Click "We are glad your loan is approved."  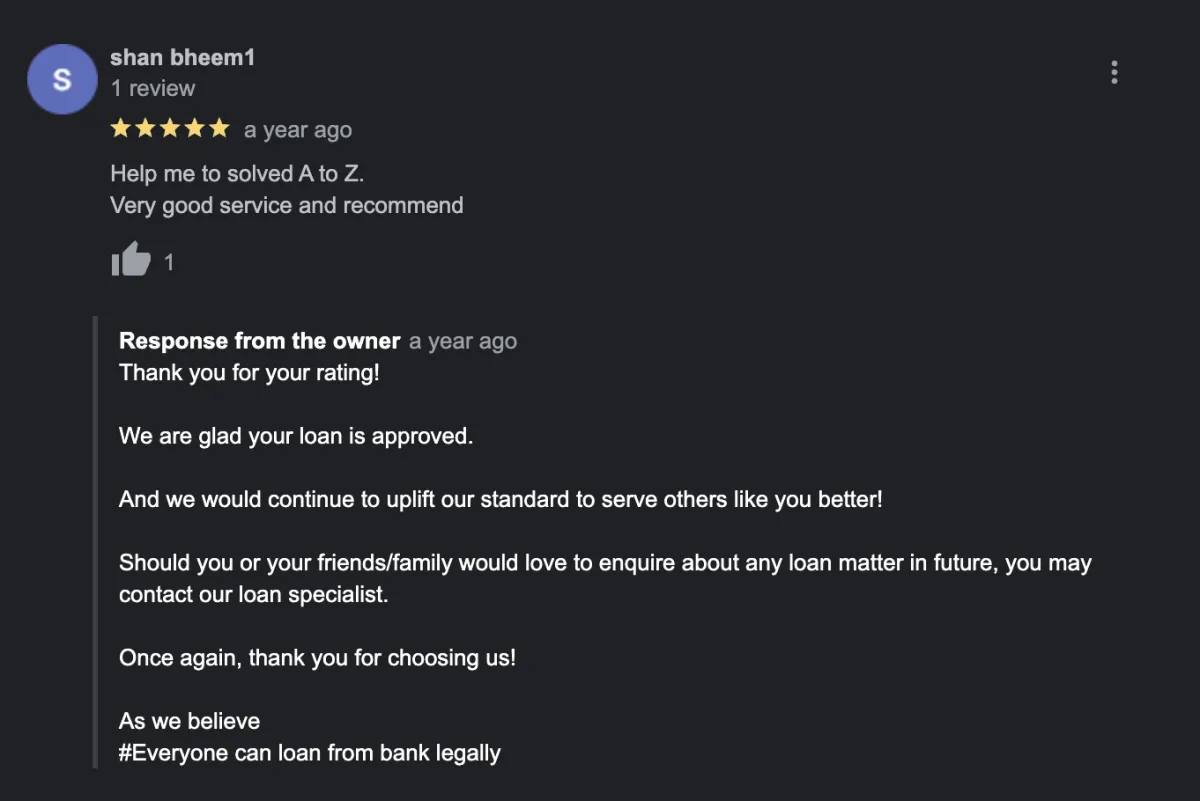click(295, 436)
